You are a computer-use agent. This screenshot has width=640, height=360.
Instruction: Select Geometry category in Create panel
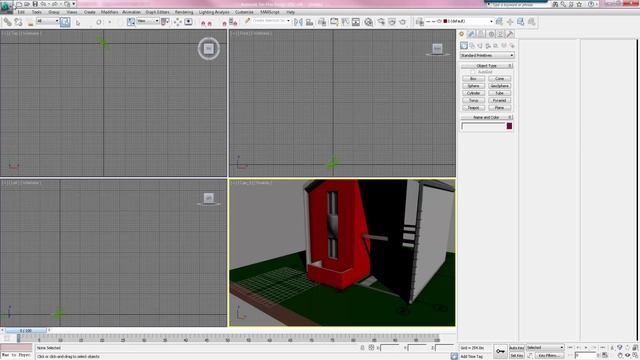click(464, 46)
